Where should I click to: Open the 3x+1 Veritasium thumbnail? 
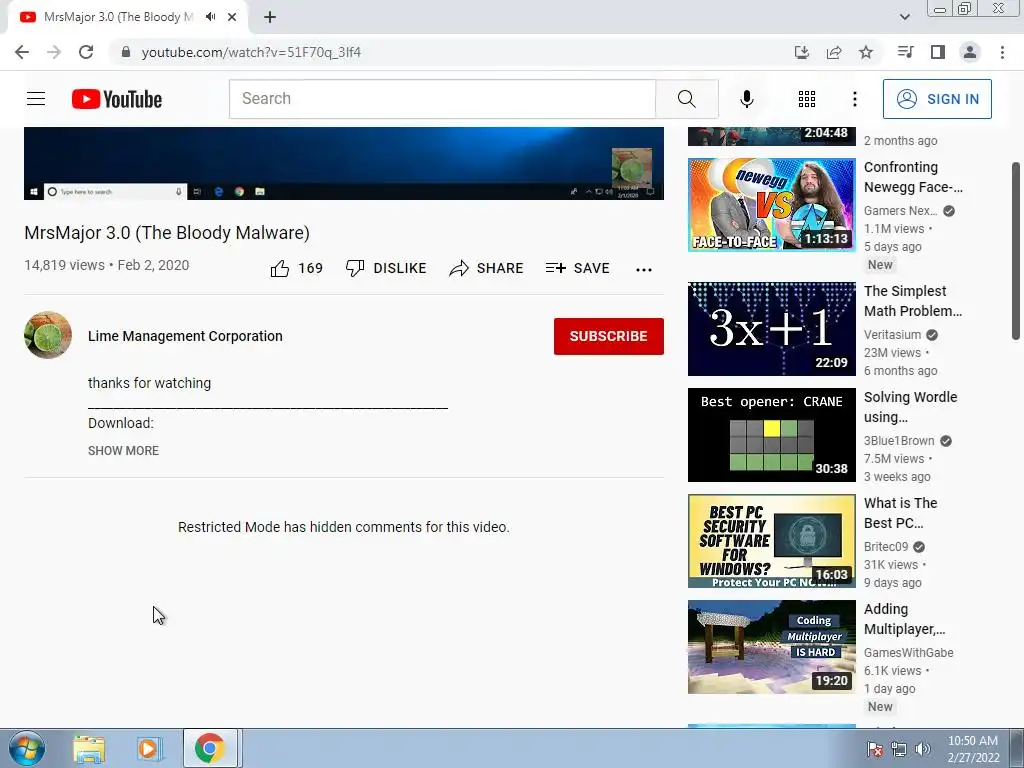(771, 328)
